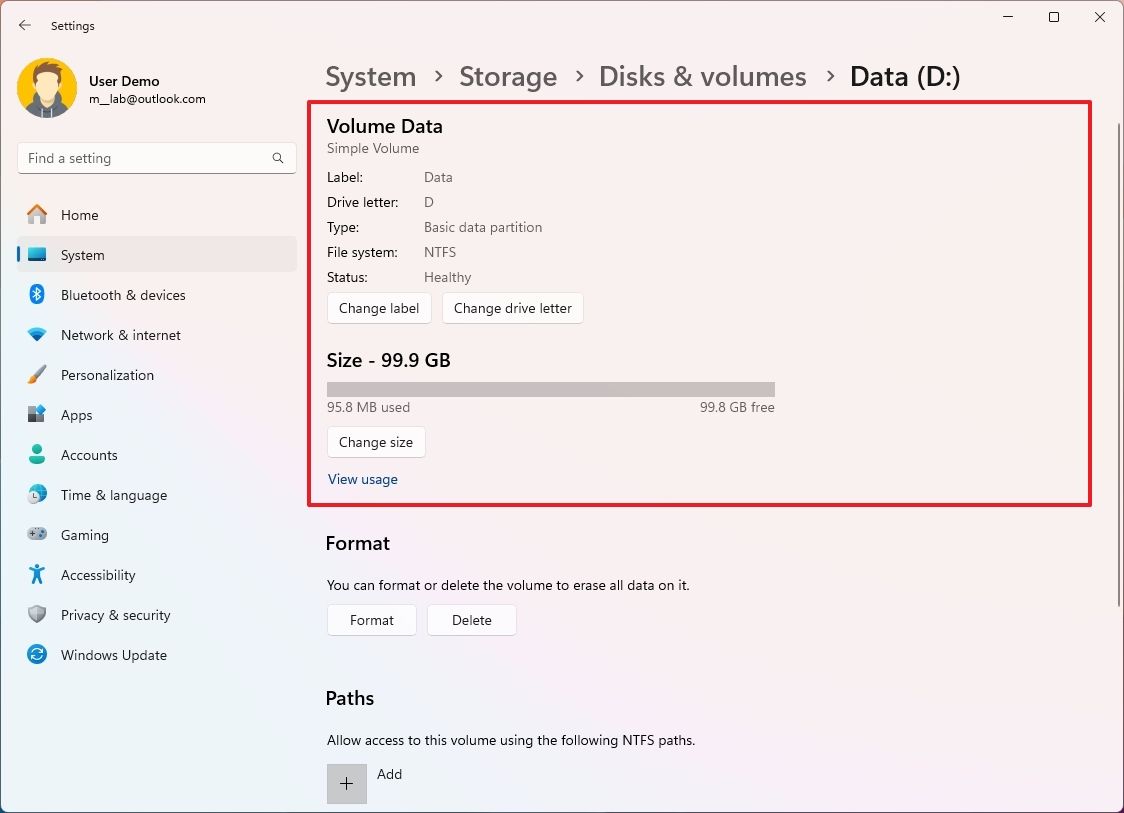1124x813 pixels.
Task: Open Accessibility settings
Action: 98,575
